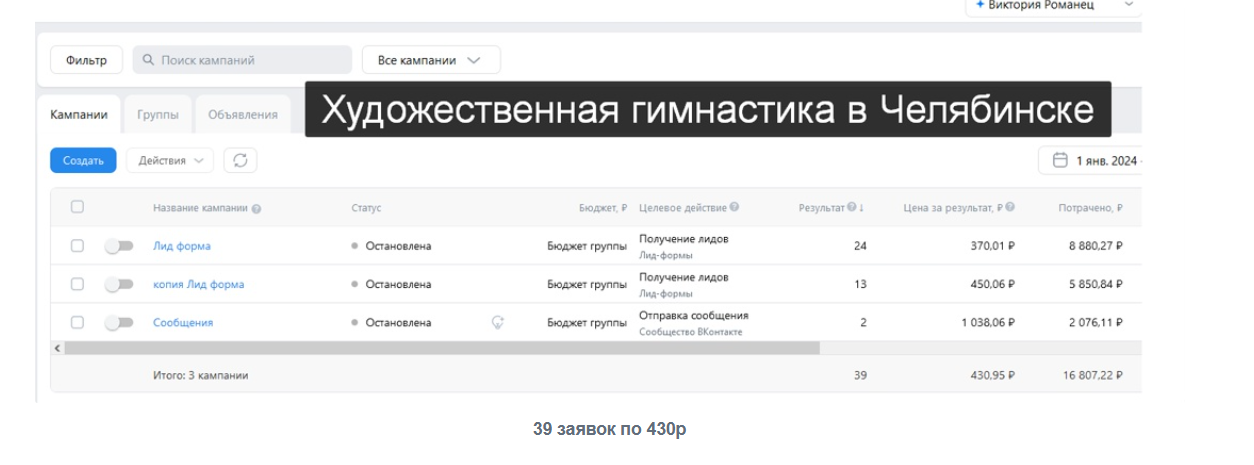The height and width of the screenshot is (465, 1254).
Task: Click left arrow of horizontal scrollbar
Action: 57,348
